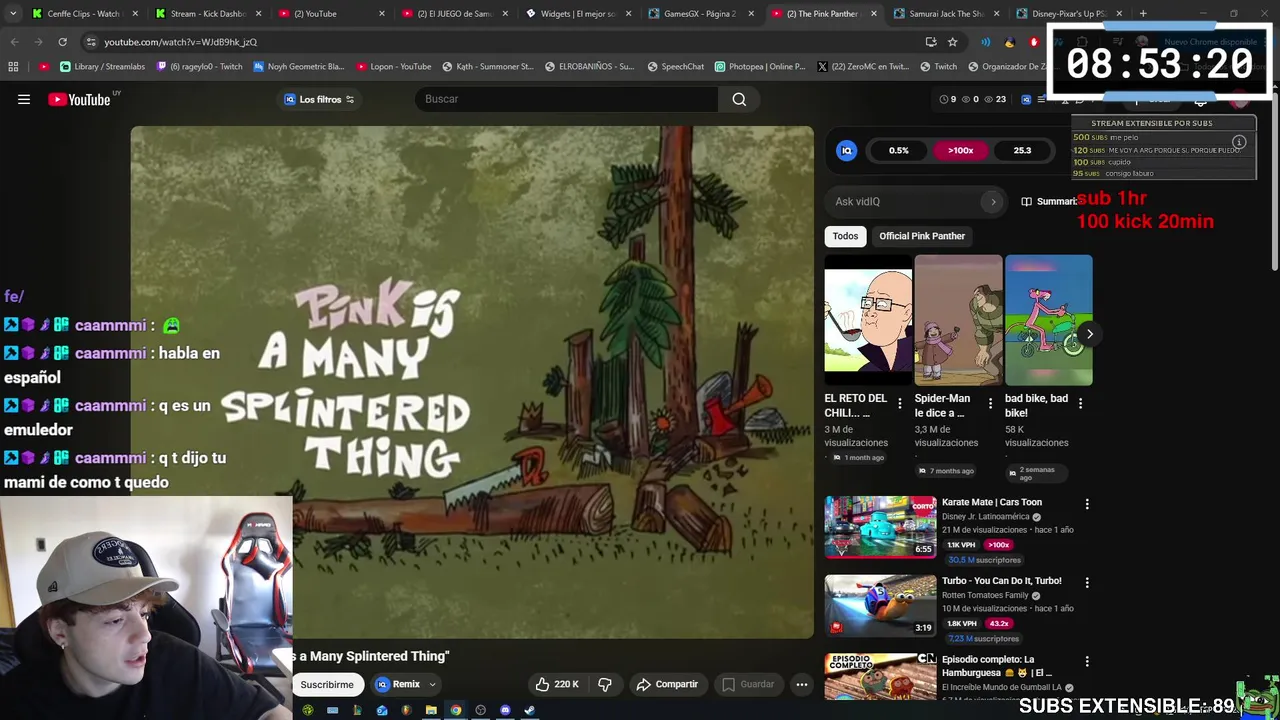
Task: Open the browser apps grid in bookmarks bar
Action: click(x=13, y=66)
